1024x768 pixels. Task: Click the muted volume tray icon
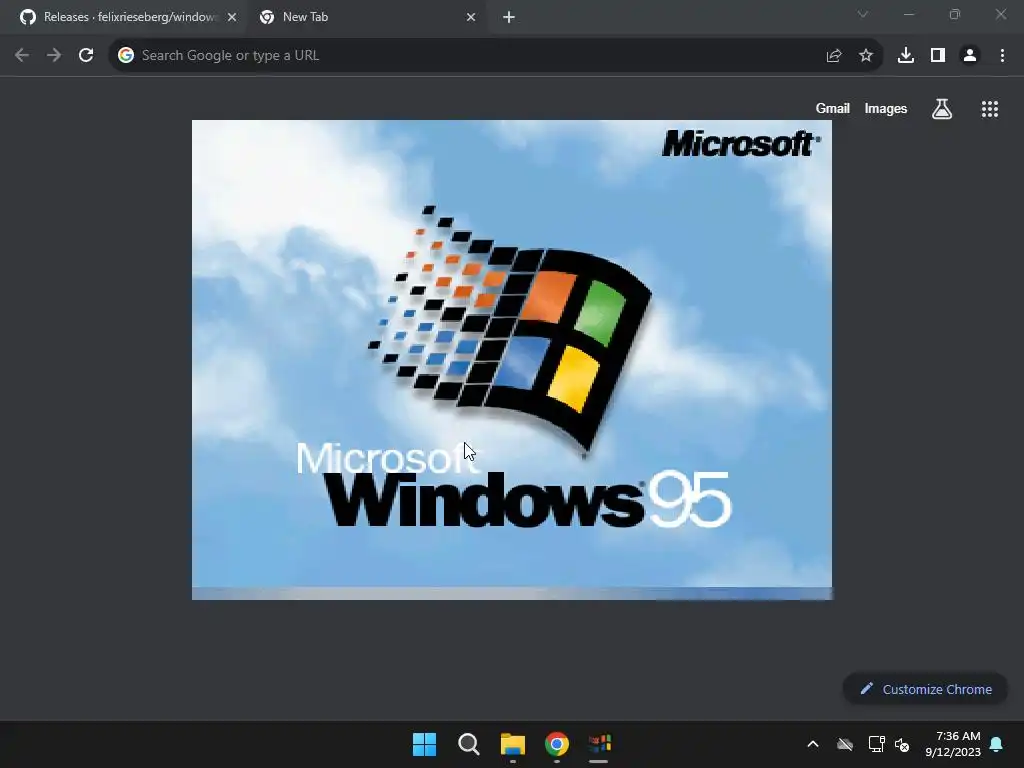(902, 744)
